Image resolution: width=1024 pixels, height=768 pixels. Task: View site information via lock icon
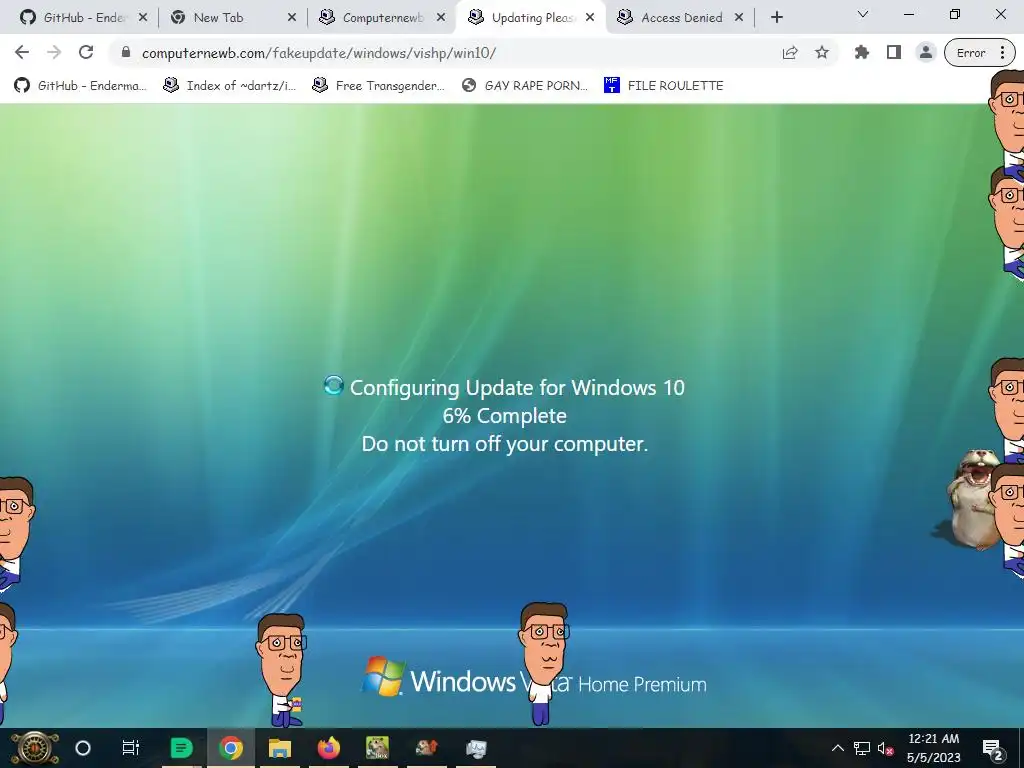[x=126, y=52]
